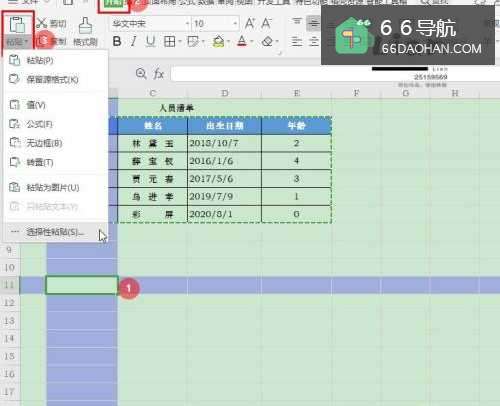
Task: Click the borders grid icon
Action: [x=170, y=42]
